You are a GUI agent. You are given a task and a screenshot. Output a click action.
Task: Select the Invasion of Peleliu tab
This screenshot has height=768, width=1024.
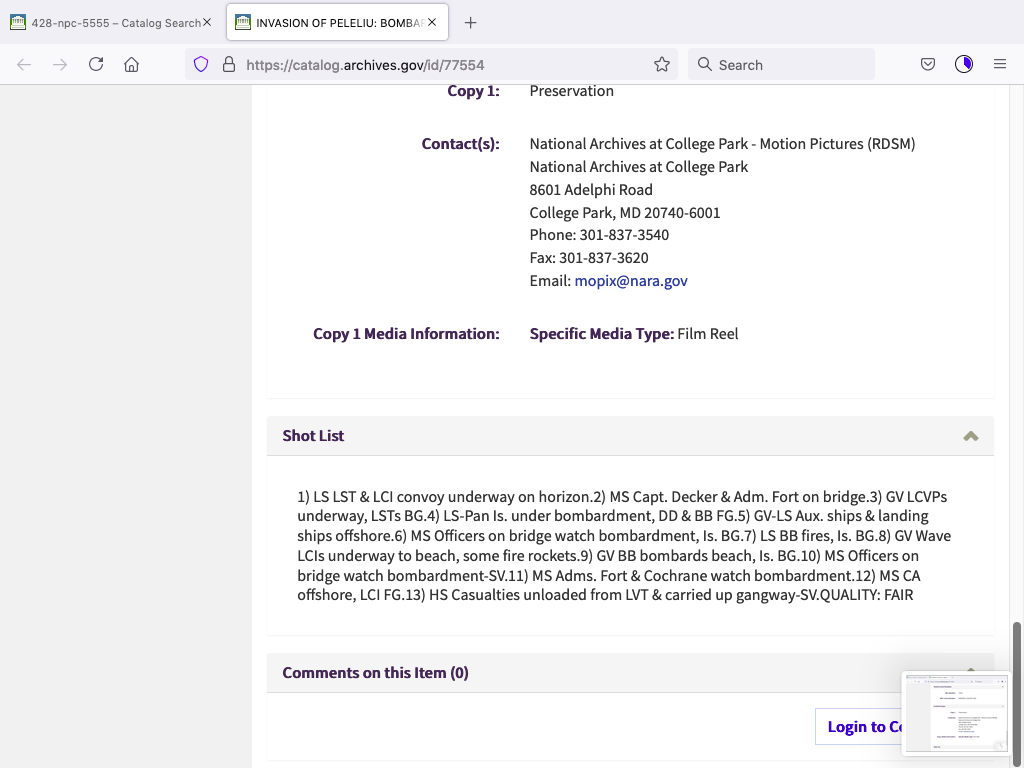[330, 22]
